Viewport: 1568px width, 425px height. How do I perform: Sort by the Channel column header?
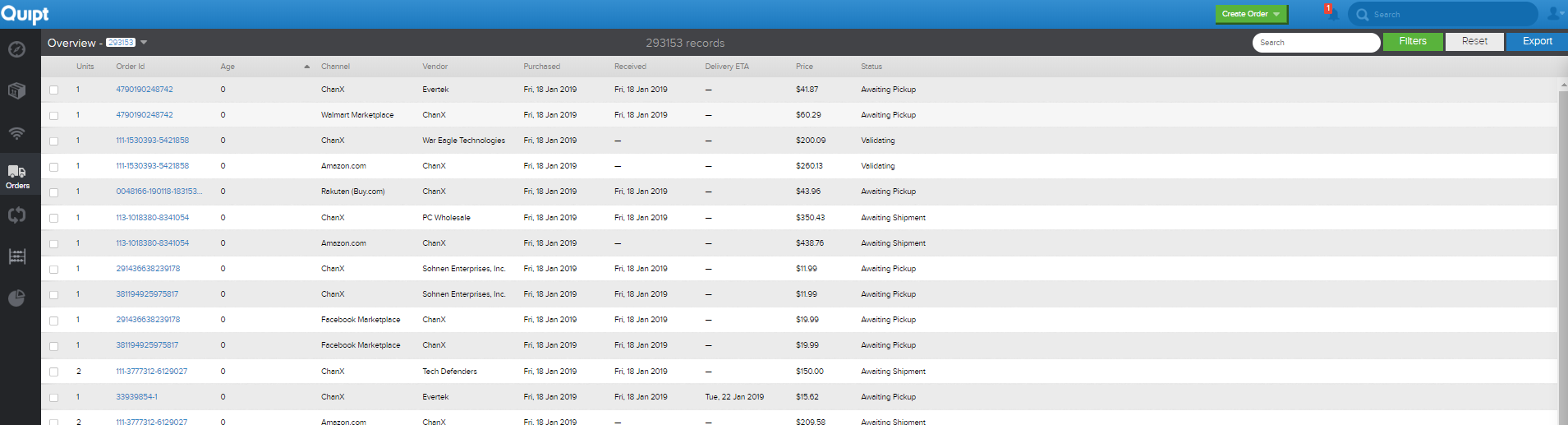point(335,67)
